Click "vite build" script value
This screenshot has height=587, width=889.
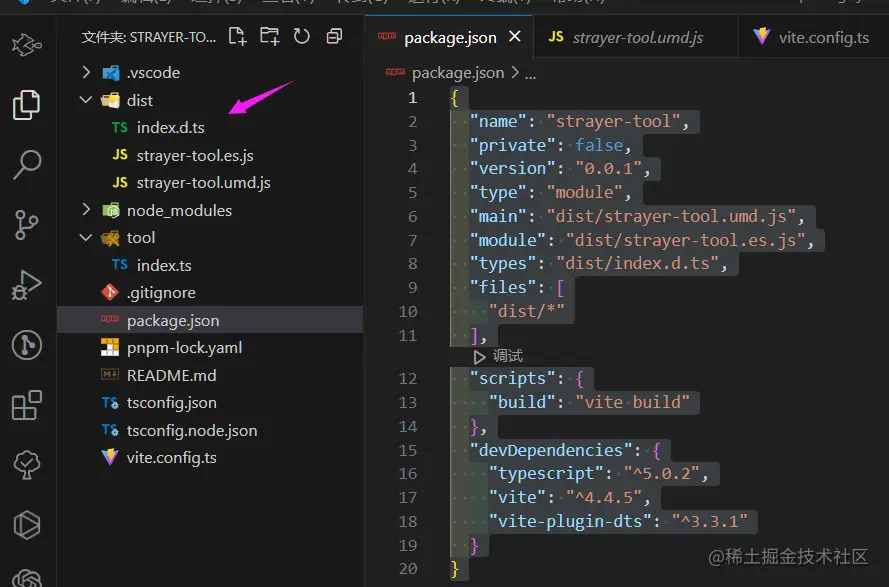(632, 402)
